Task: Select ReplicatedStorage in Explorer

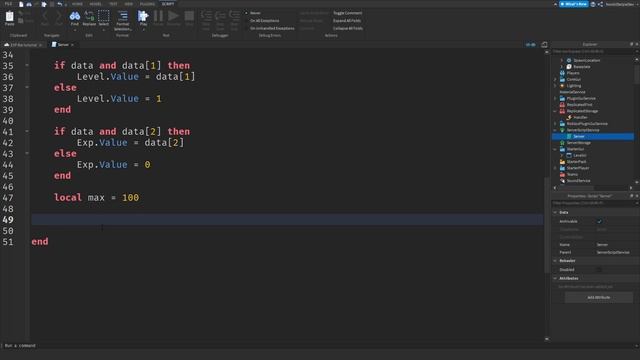Action: tap(582, 111)
